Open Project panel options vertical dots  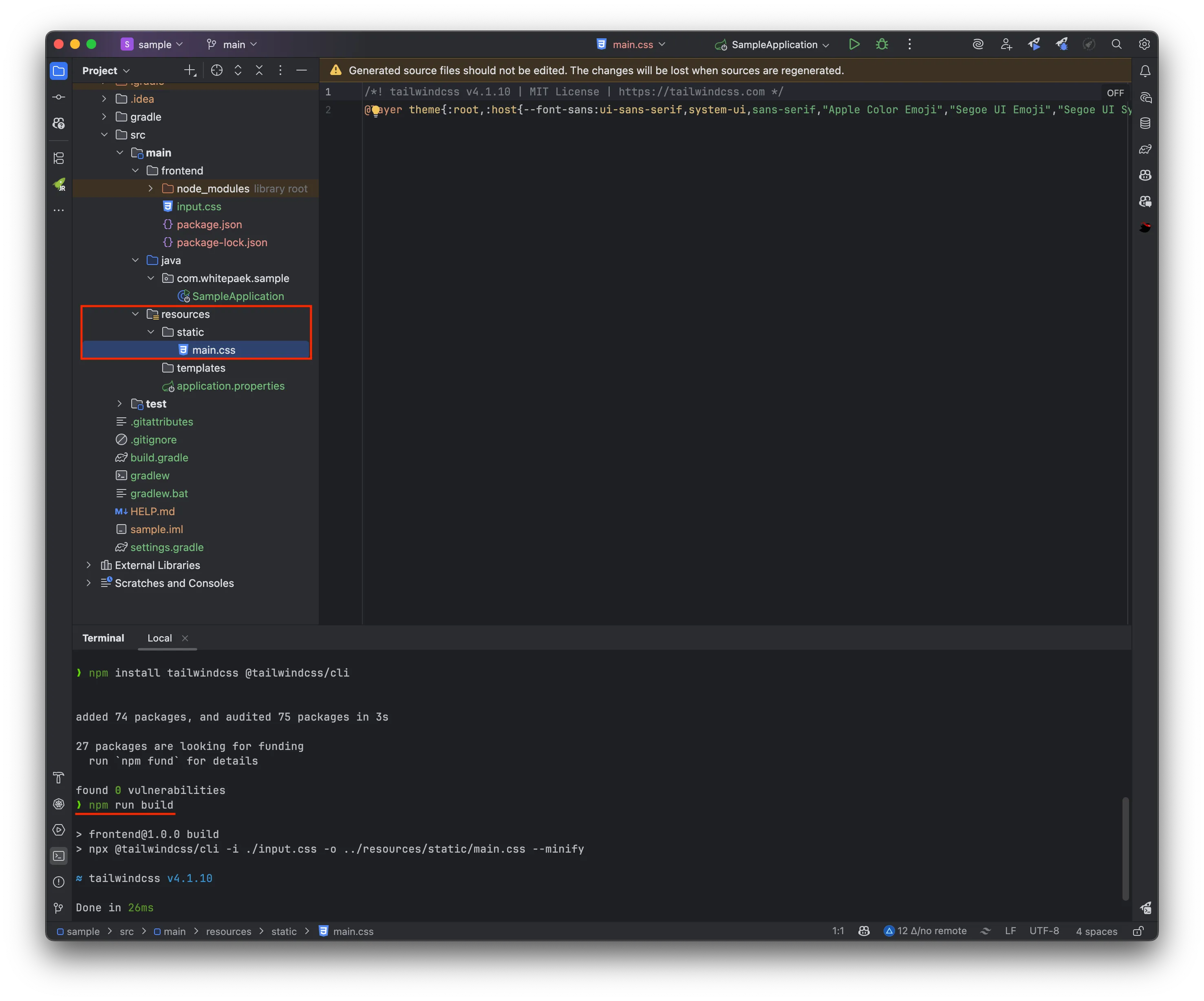click(x=280, y=71)
